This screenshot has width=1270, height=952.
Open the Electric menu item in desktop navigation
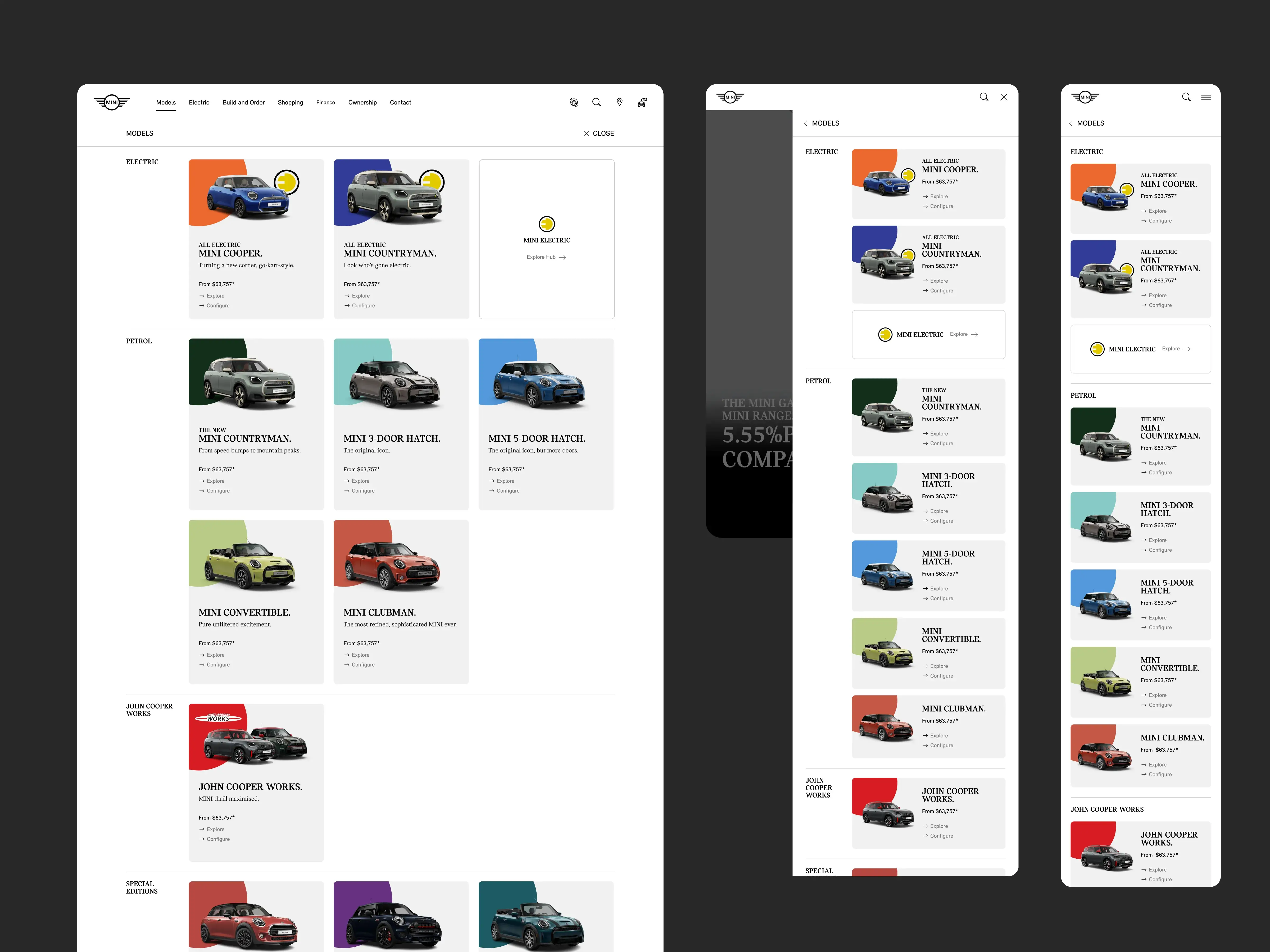199,103
